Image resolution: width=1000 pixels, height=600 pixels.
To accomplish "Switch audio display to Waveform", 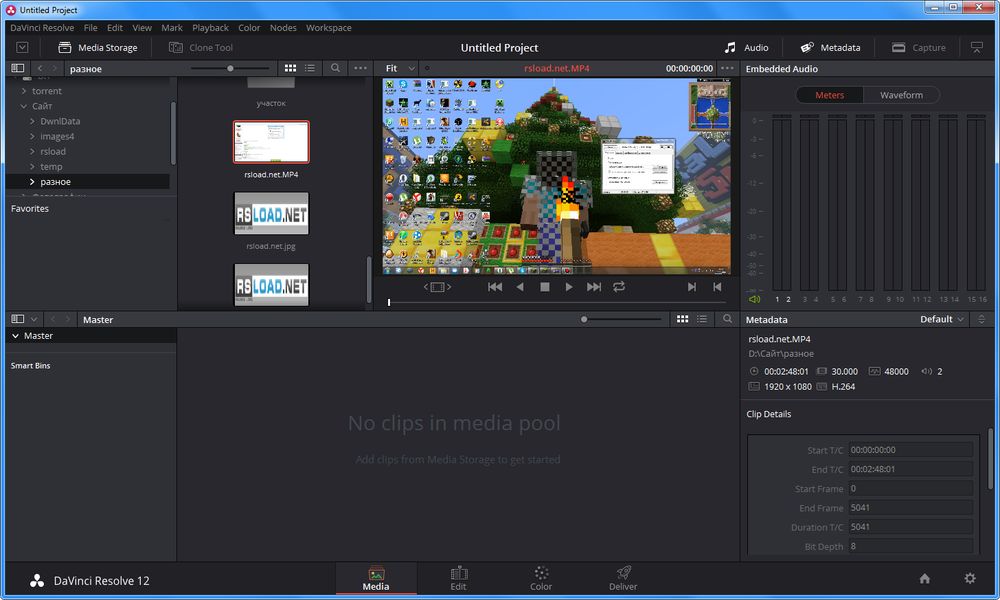I will [901, 94].
